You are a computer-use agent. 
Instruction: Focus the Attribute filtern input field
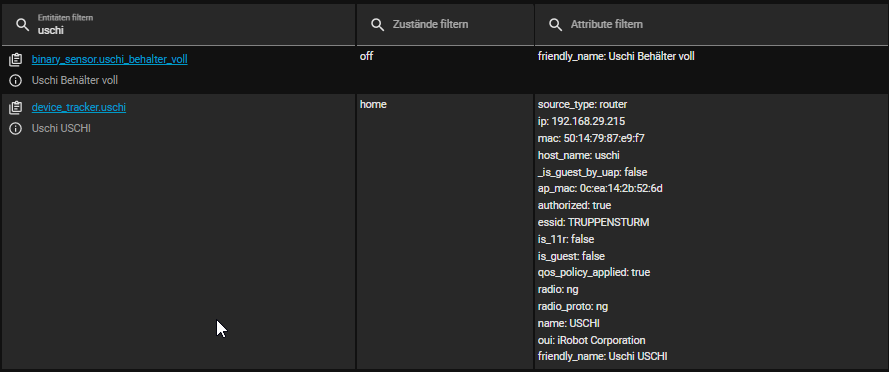coord(712,24)
